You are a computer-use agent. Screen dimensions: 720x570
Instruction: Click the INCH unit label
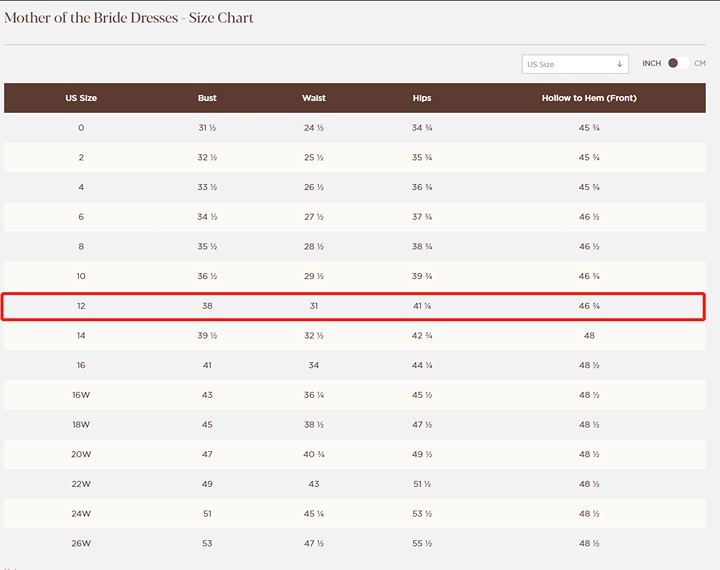652,63
